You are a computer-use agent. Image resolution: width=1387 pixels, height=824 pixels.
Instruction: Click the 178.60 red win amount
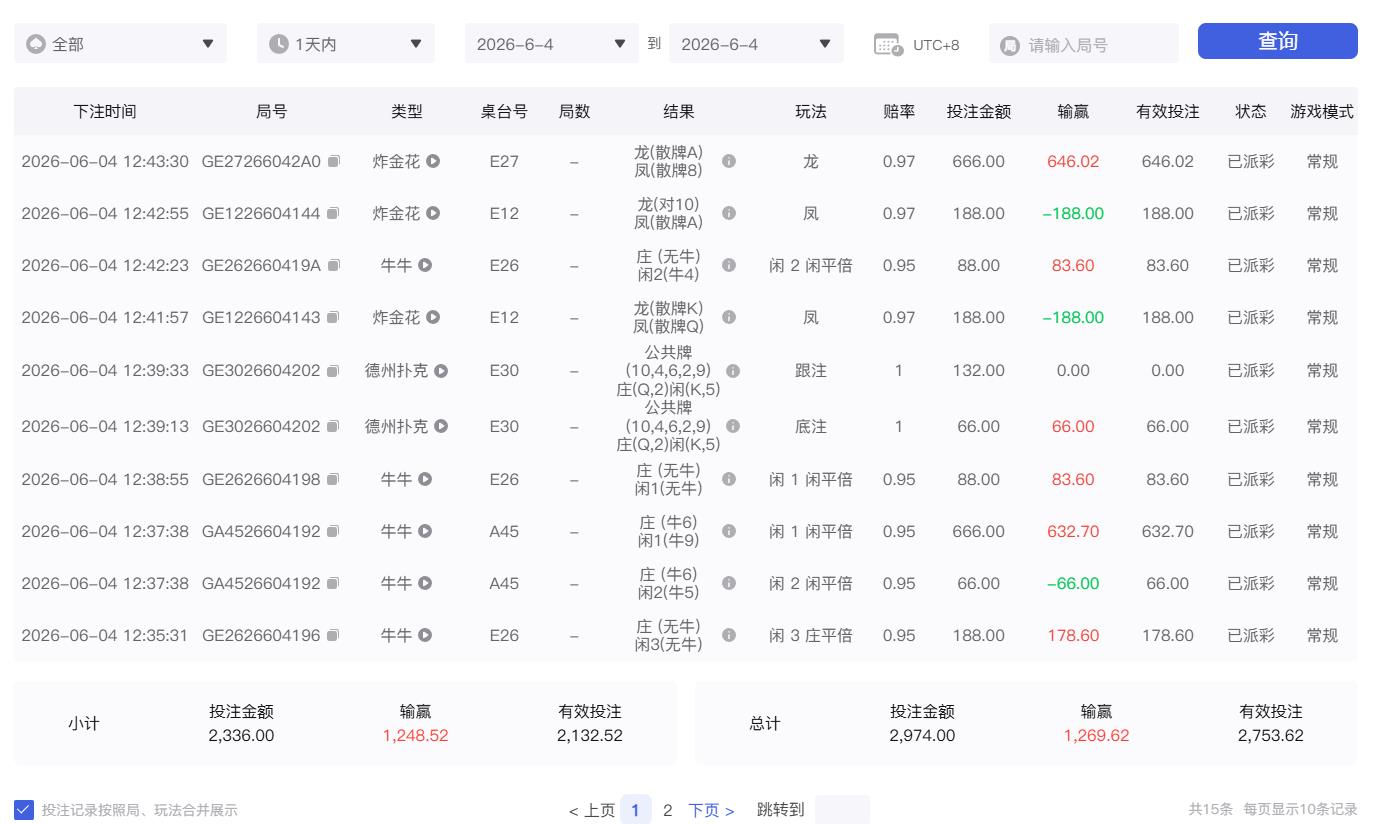tap(1073, 635)
